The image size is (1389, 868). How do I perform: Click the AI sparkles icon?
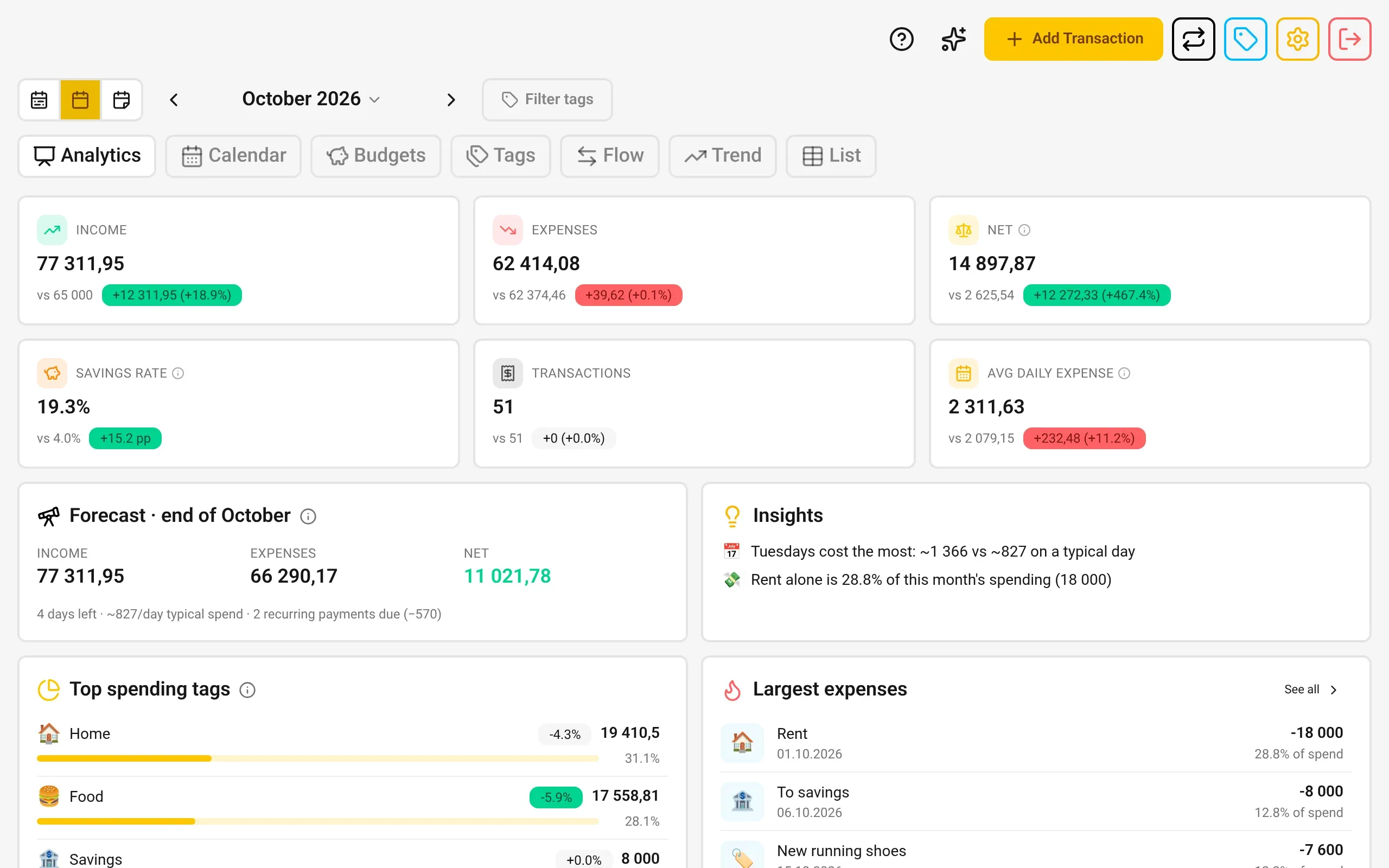point(953,39)
